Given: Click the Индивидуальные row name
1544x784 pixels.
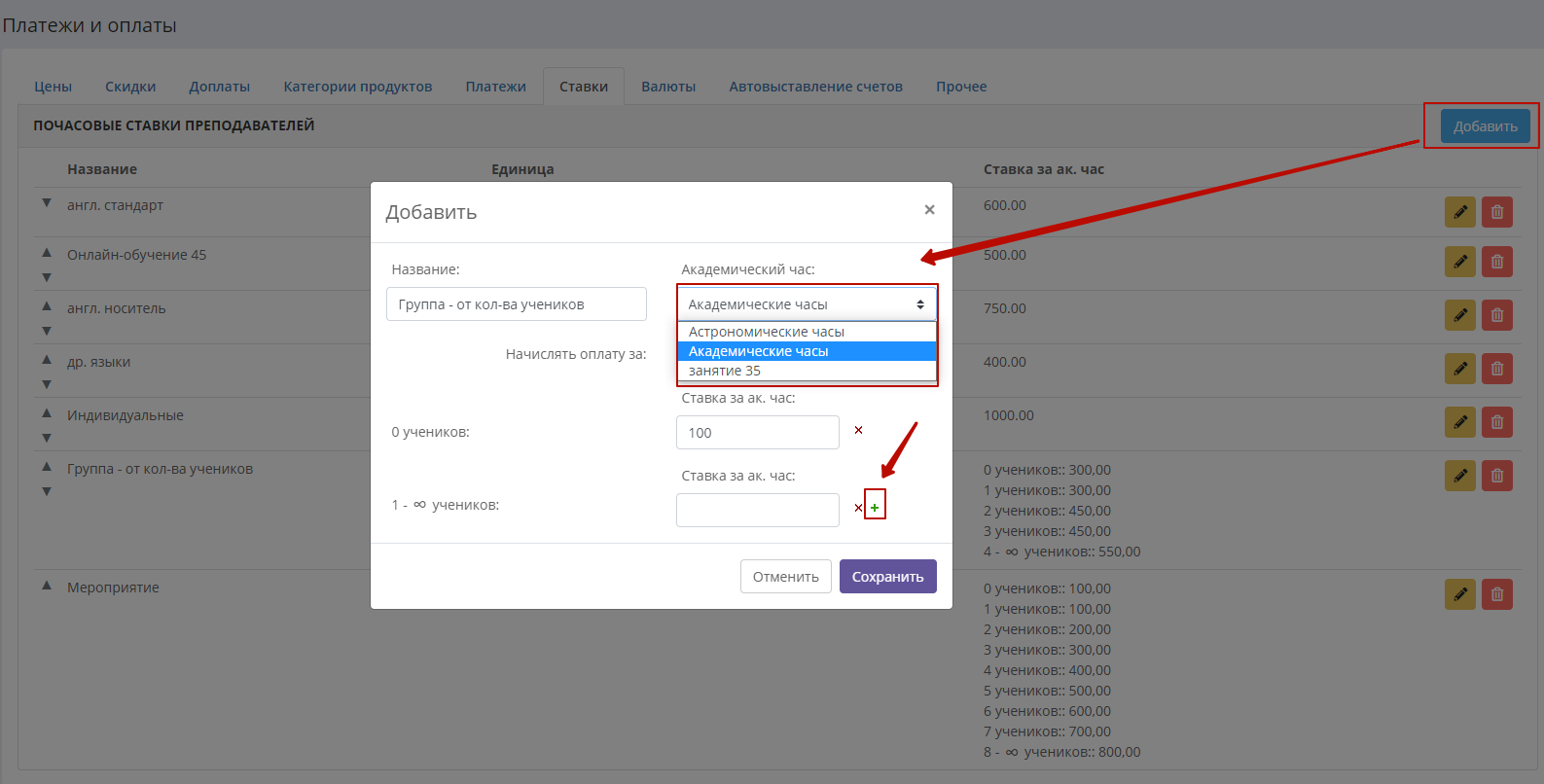Looking at the screenshot, I should 126,415.
